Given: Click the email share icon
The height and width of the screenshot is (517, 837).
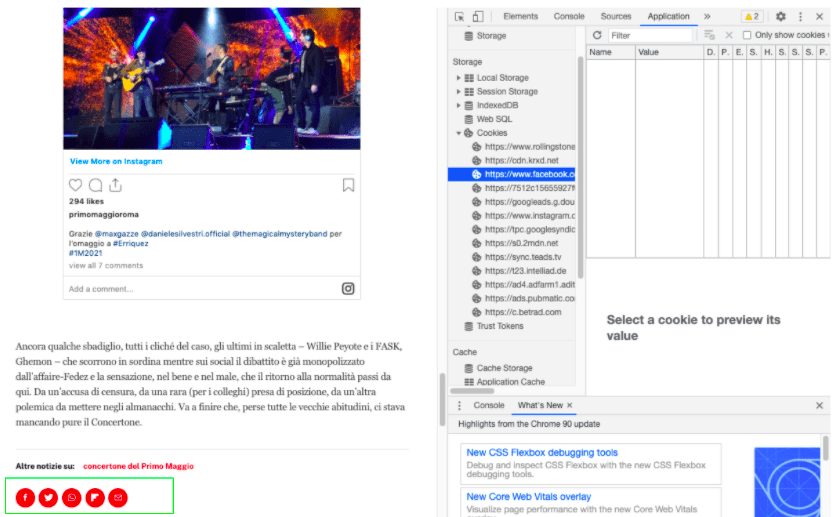Looking at the screenshot, I should click(118, 497).
